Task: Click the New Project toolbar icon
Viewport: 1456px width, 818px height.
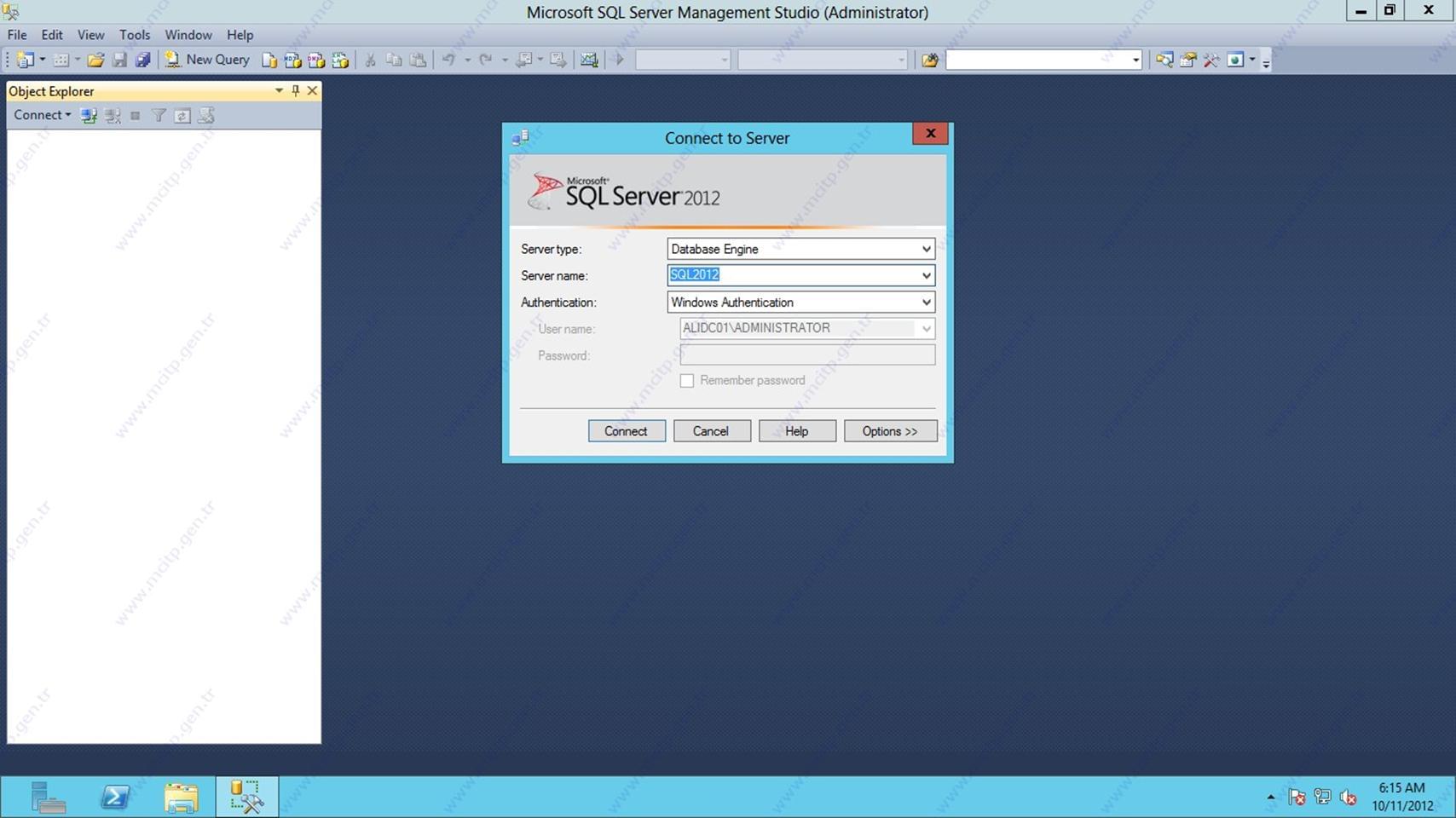Action: click(25, 60)
